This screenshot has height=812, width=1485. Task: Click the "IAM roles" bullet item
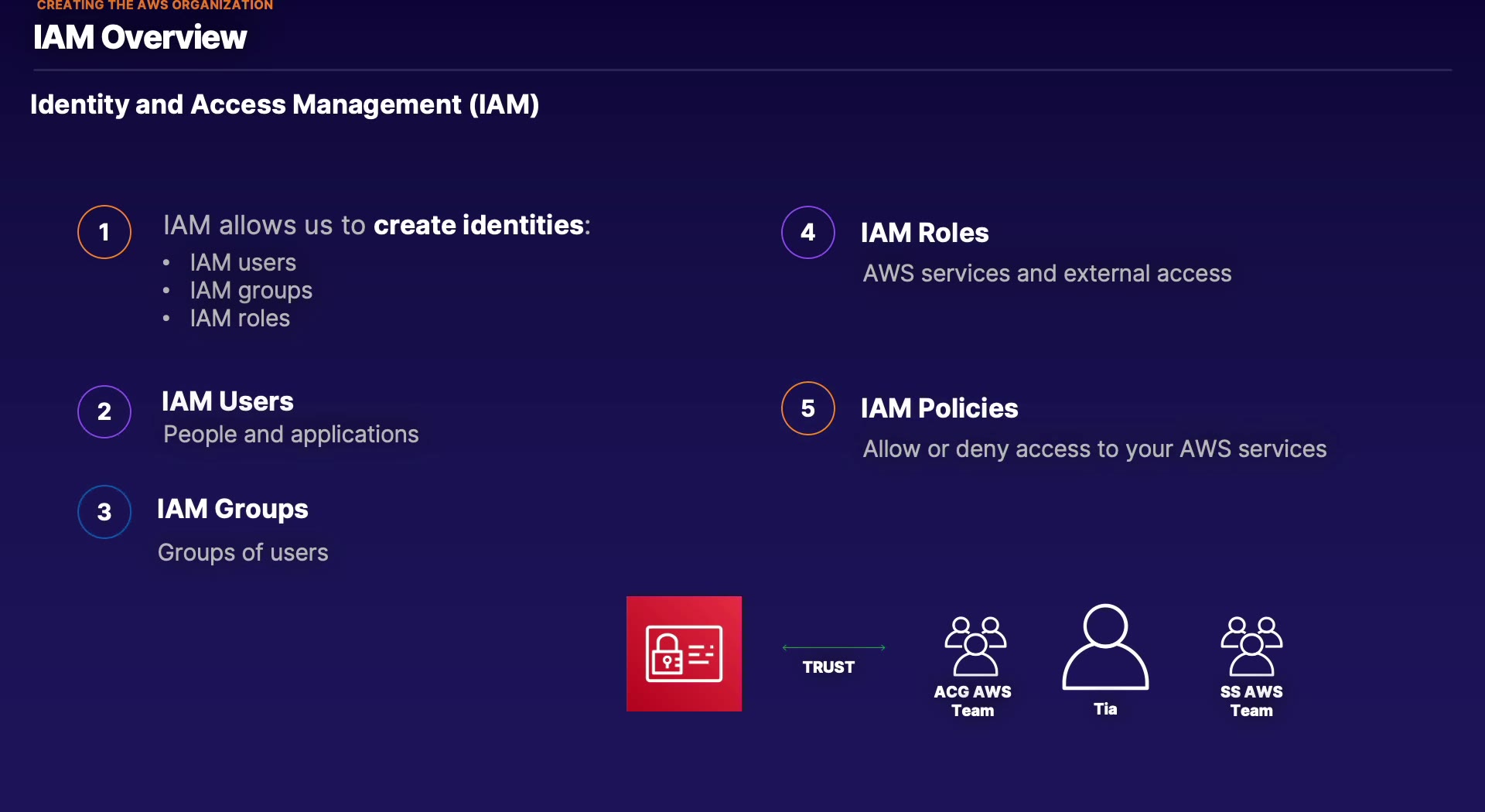pos(240,319)
